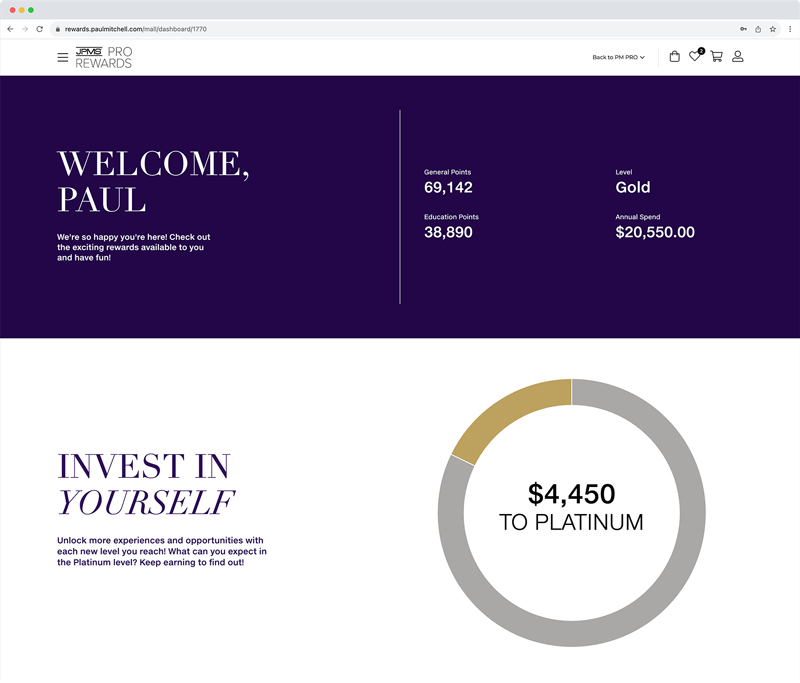800x683 pixels.
Task: Open the user account profile icon
Action: tap(738, 57)
